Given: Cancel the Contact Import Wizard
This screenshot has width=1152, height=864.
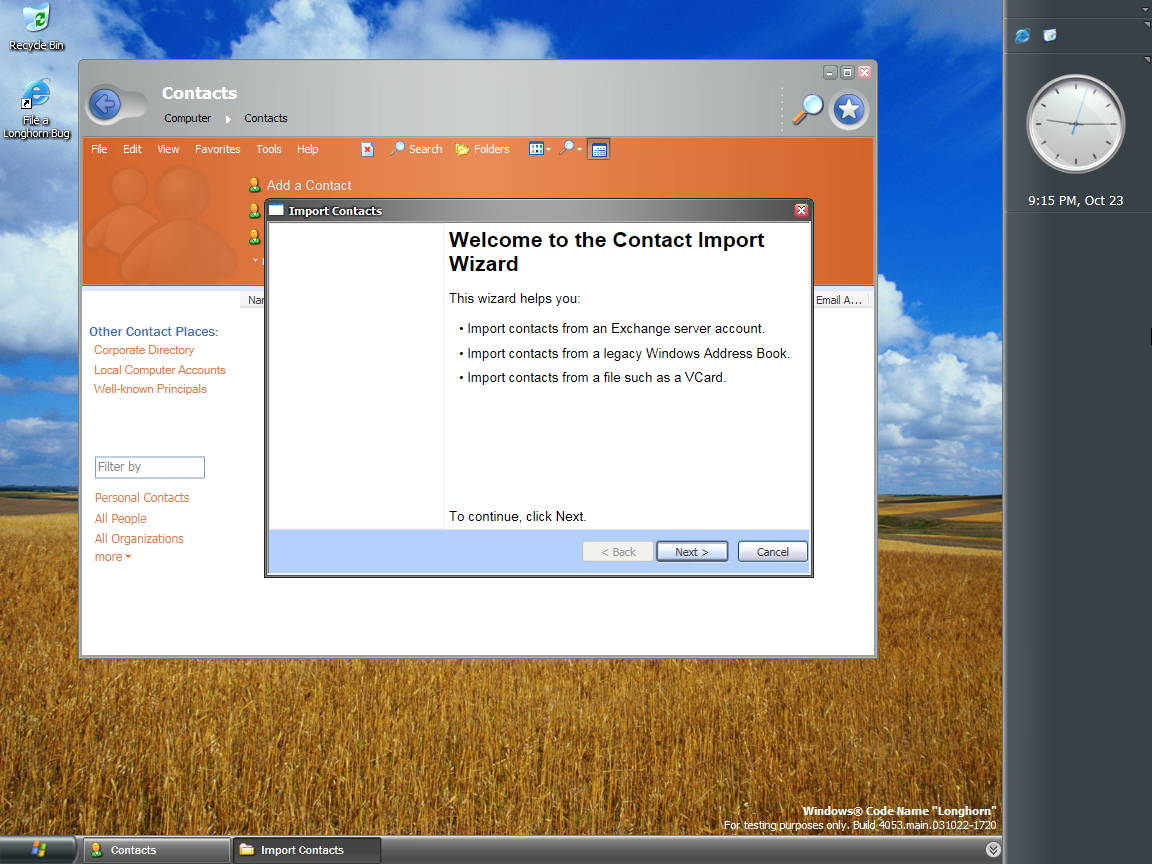Looking at the screenshot, I should pyautogui.click(x=772, y=552).
